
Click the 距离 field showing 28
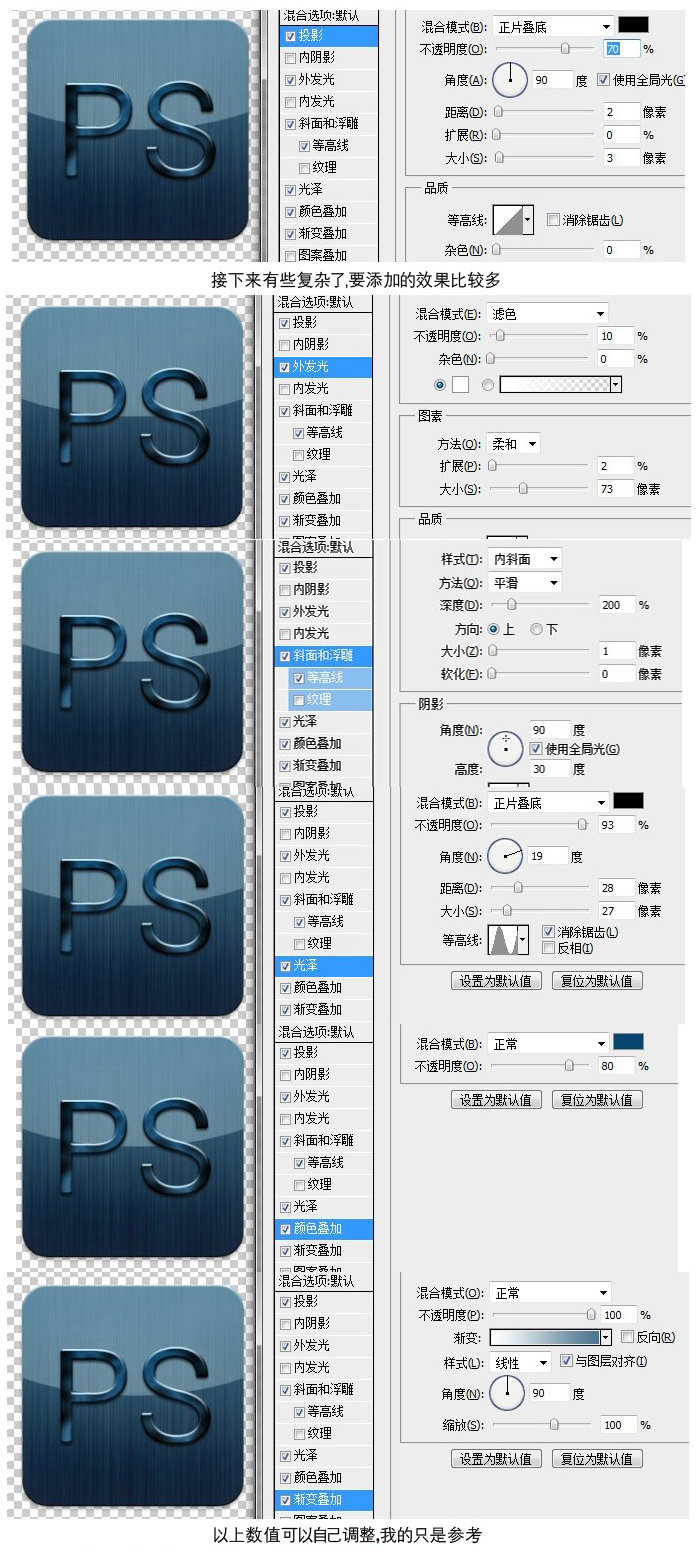(x=617, y=888)
